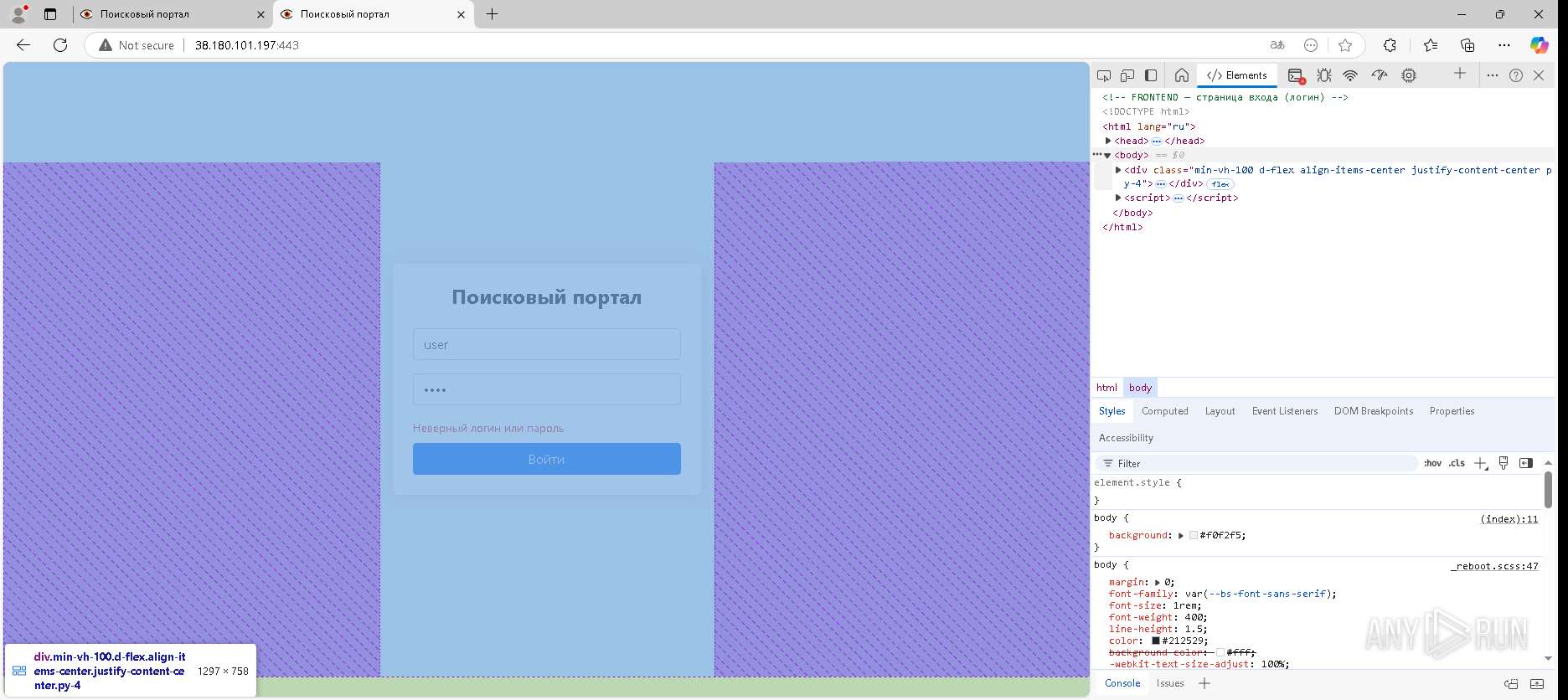Open the Sources bug icon tool
The height and width of the screenshot is (700, 1568).
pos(1323,75)
